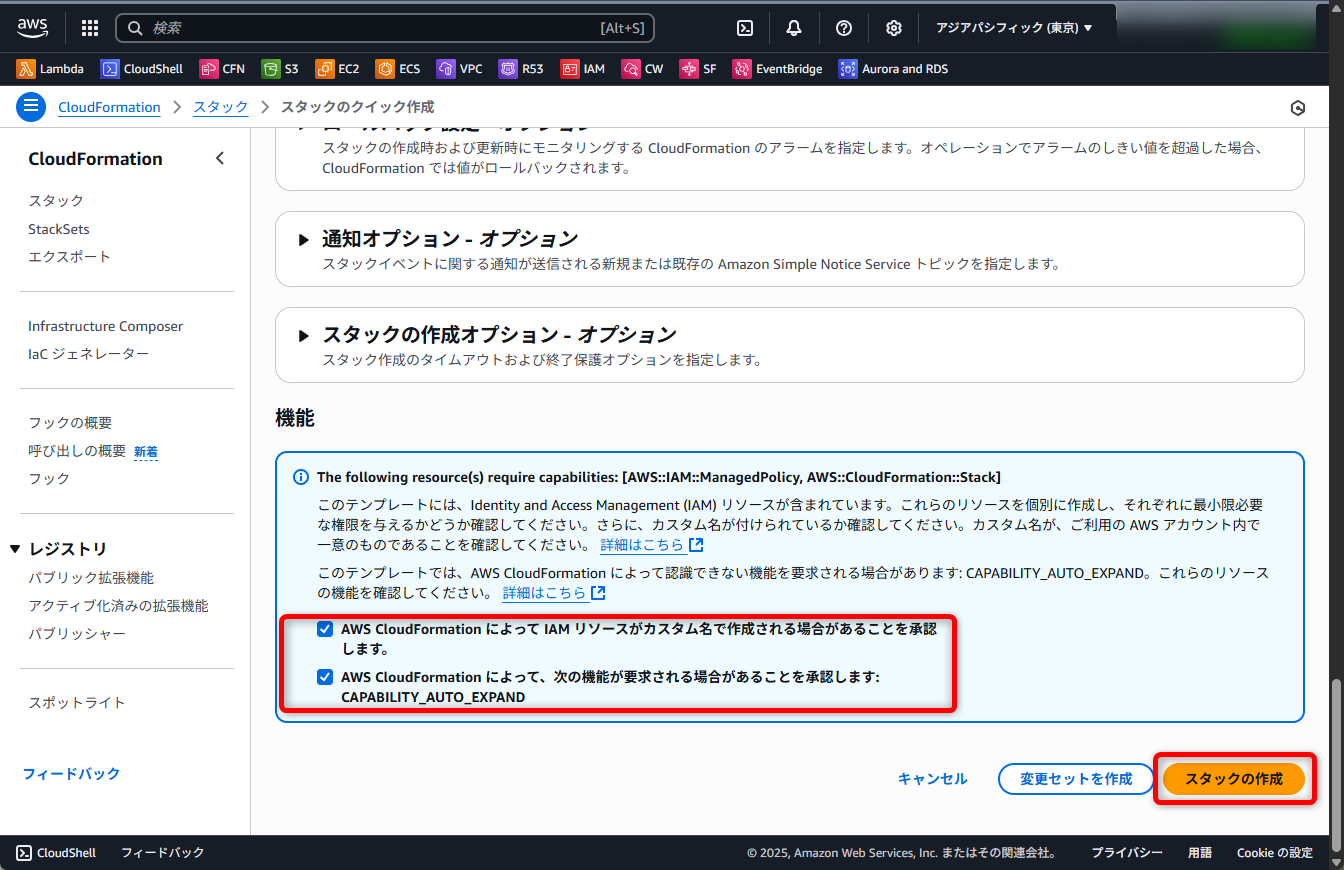Open the help question mark icon
Viewport: 1344px width, 870px height.
coord(844,28)
